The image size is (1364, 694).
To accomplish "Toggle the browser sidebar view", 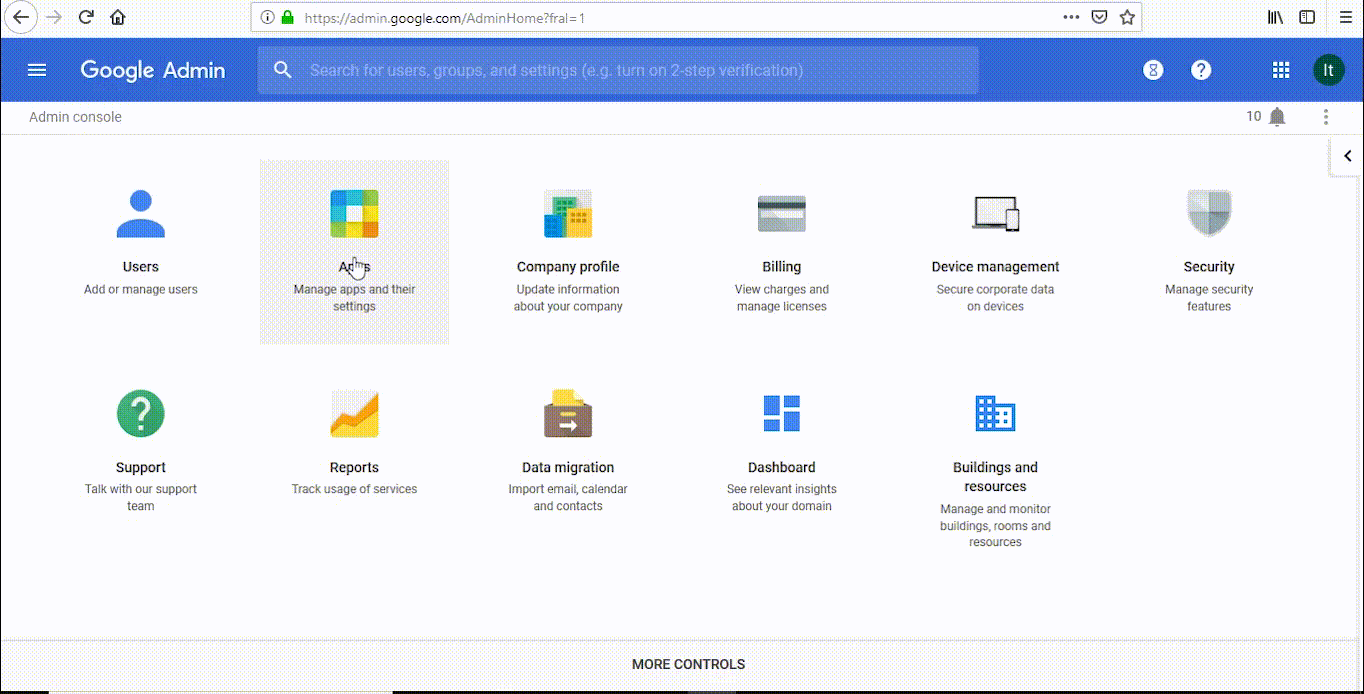I will pos(1307,17).
